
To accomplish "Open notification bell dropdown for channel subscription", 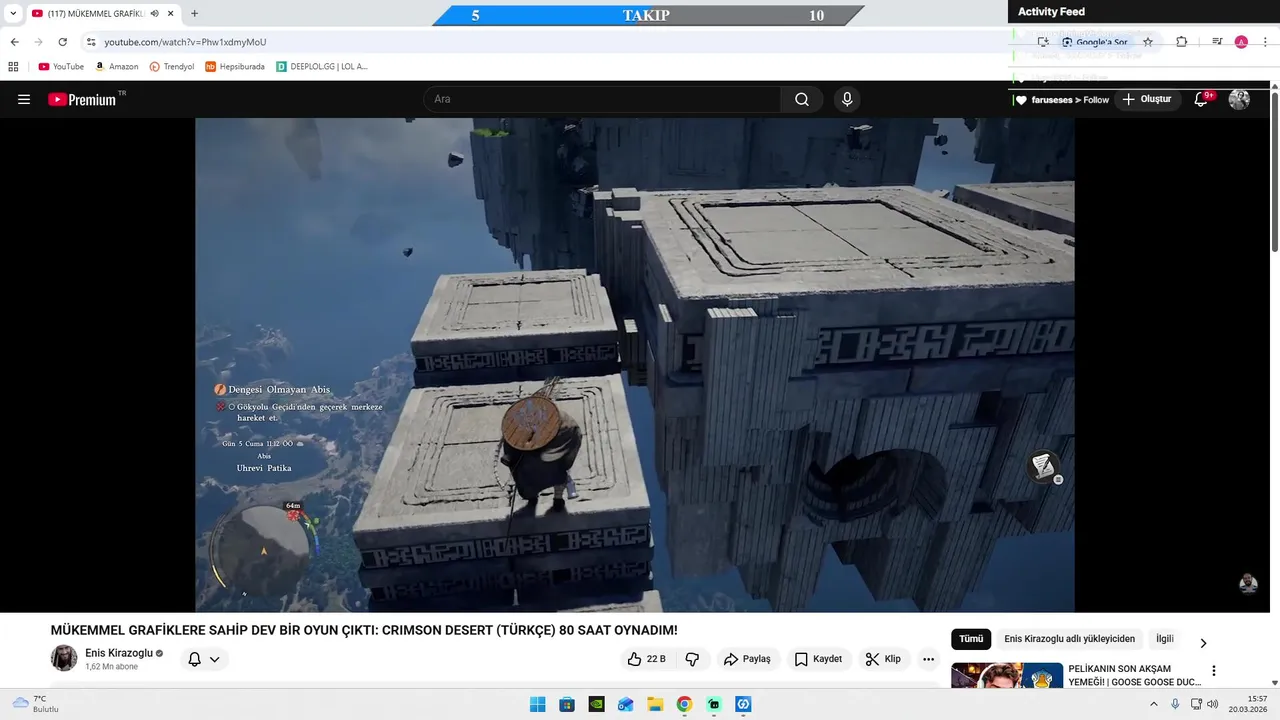I will (x=204, y=659).
